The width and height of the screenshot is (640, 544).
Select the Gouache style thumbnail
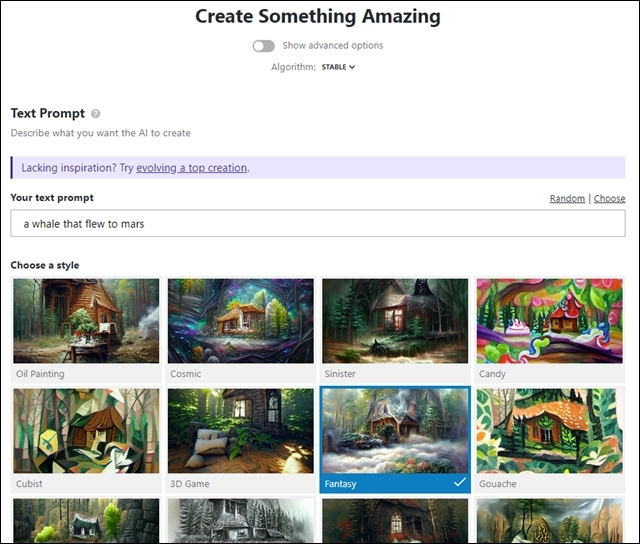pyautogui.click(x=549, y=431)
